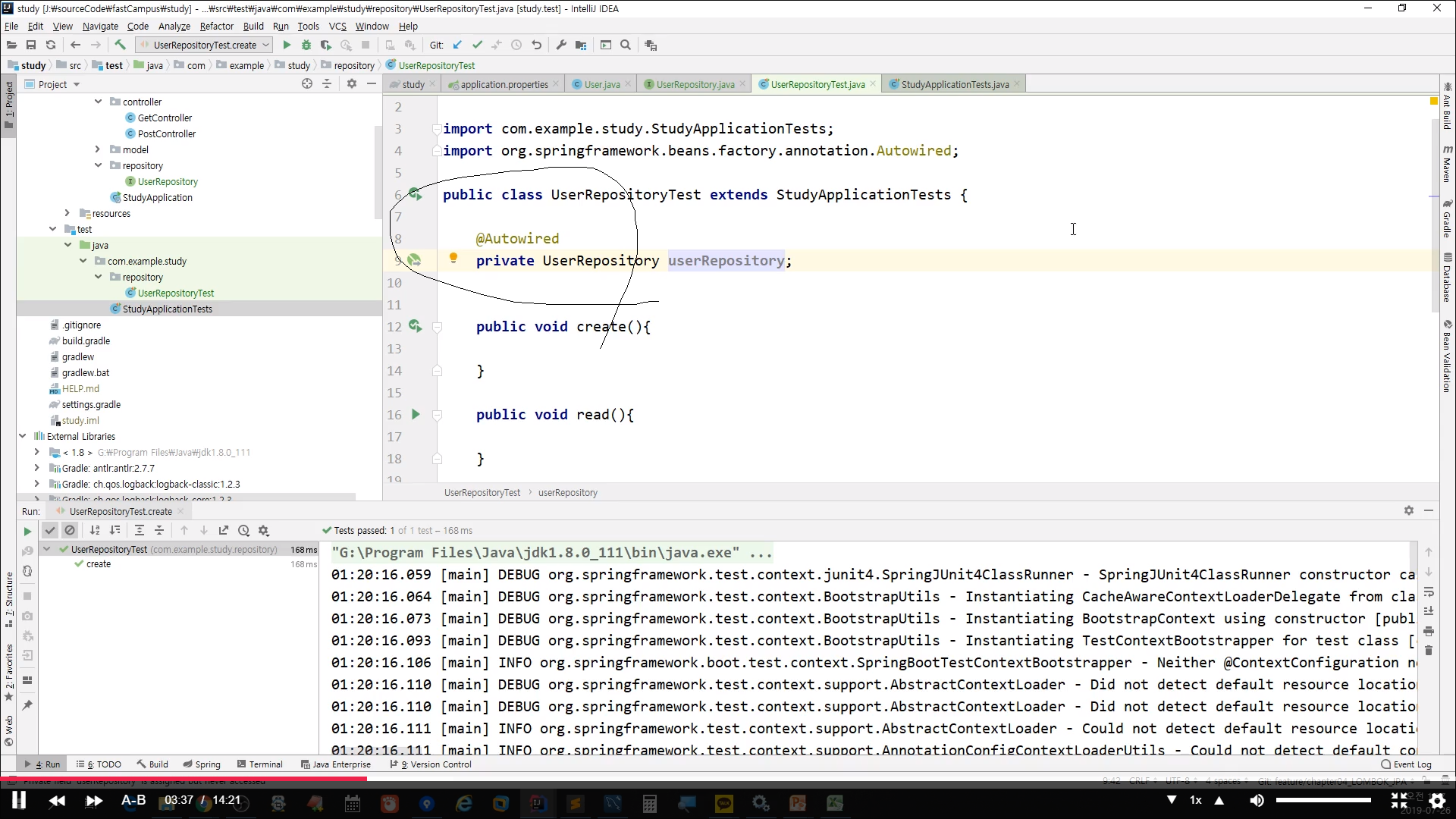
Task: Expand the model folder in project tree
Action: [x=98, y=149]
